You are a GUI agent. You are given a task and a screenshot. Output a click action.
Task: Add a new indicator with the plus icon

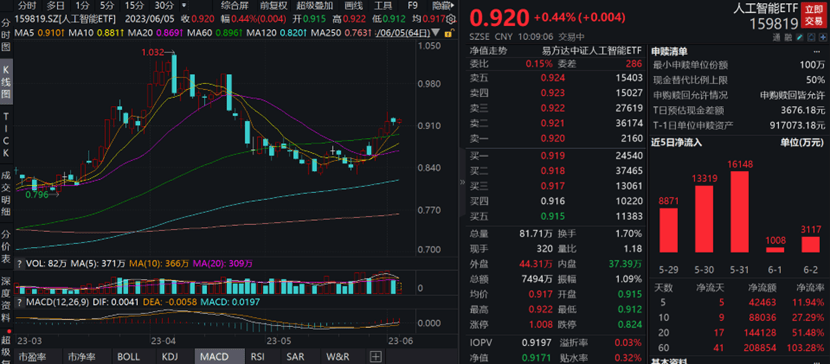pyautogui.click(x=375, y=357)
